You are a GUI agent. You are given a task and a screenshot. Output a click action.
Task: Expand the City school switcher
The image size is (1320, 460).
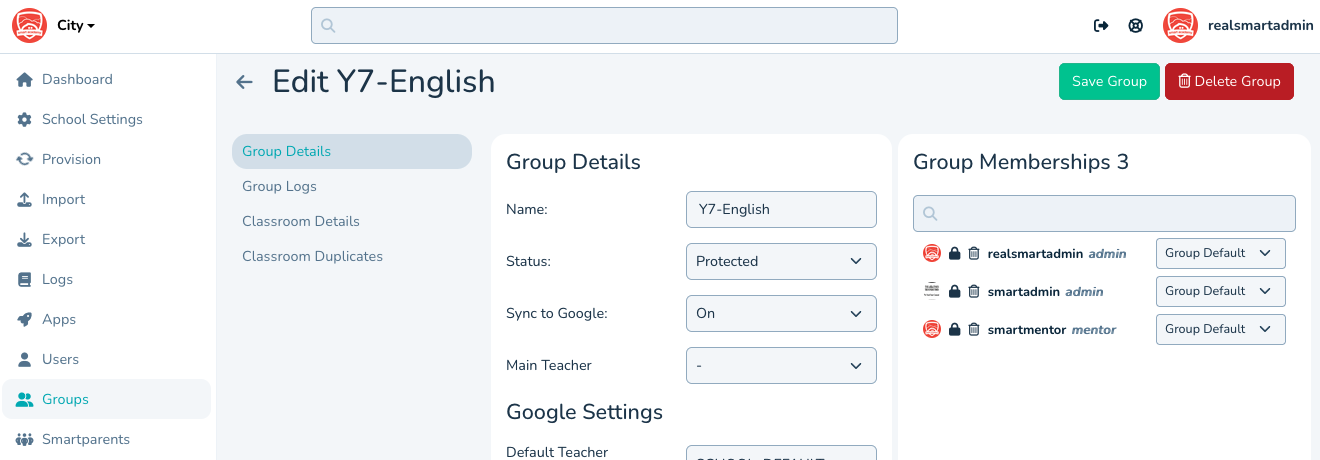pos(76,26)
